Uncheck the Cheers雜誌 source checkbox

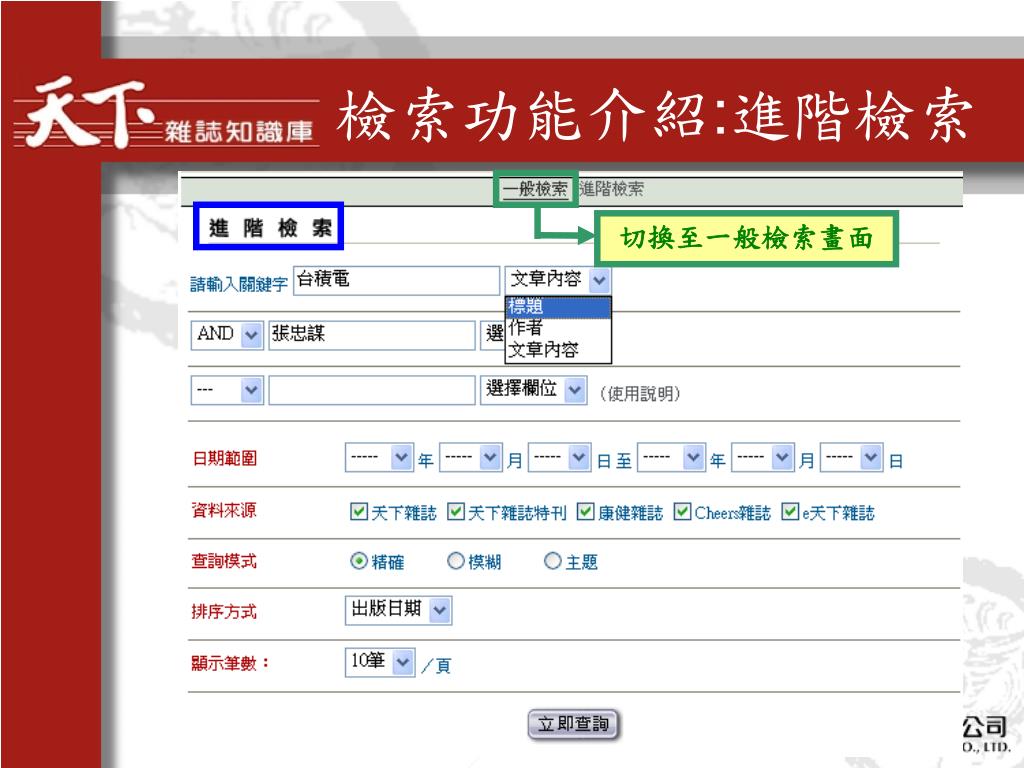(682, 511)
